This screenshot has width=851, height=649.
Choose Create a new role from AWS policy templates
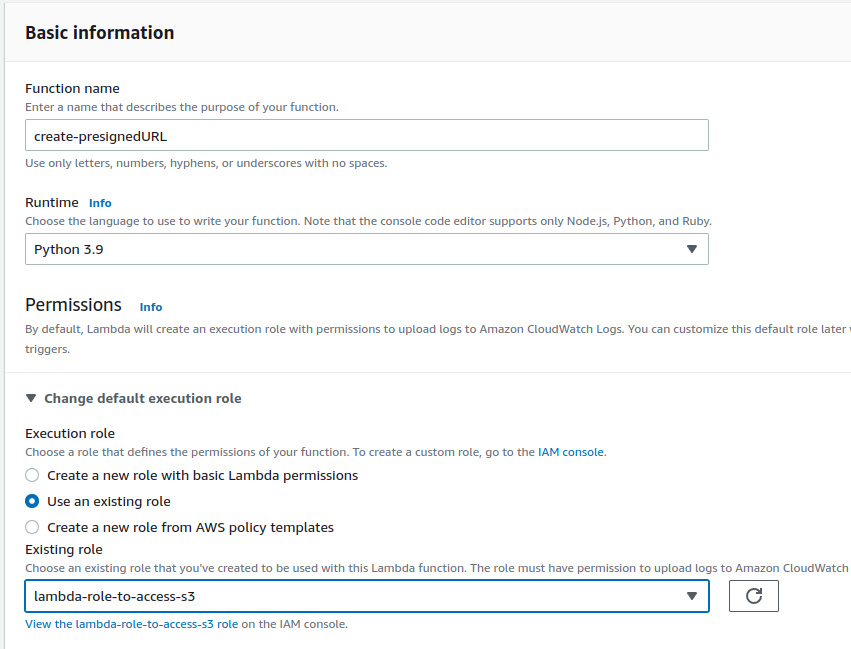pyautogui.click(x=33, y=527)
